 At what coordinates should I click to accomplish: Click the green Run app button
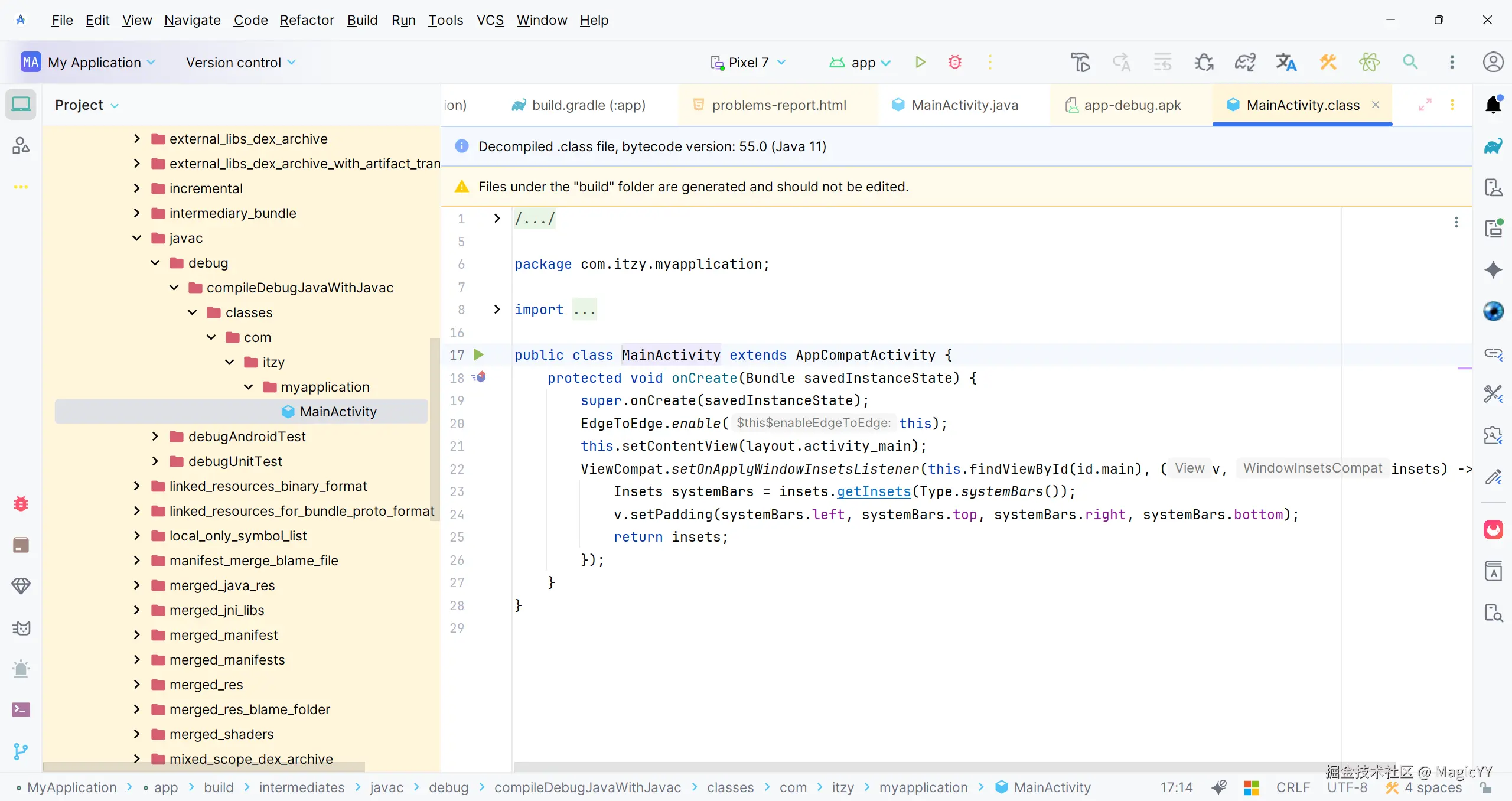point(920,62)
